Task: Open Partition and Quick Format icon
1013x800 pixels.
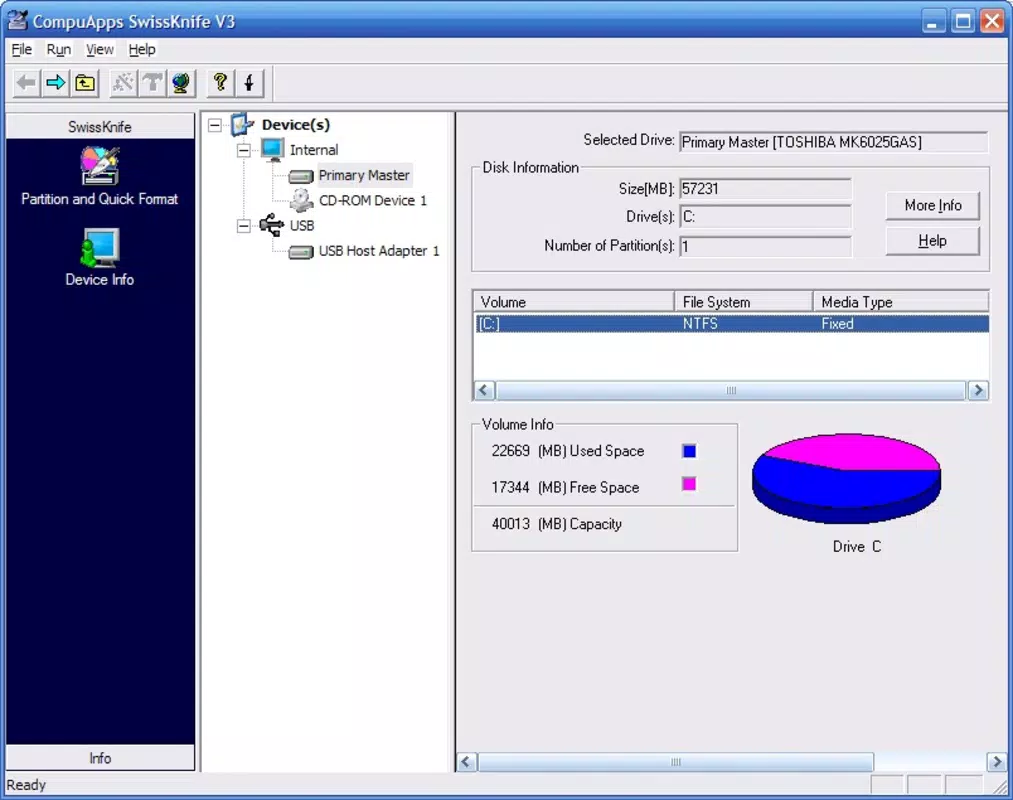Action: coord(99,166)
